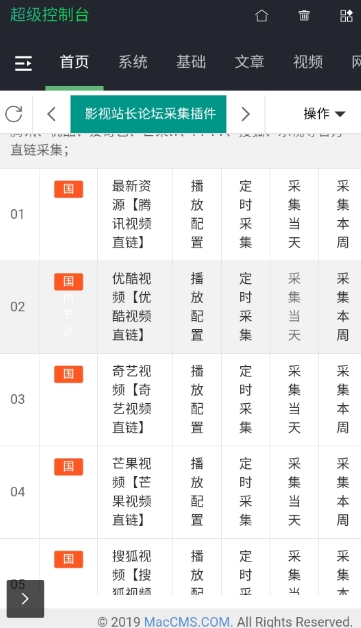This screenshot has height=628, width=361.
Task: Open the 操作 dropdown menu
Action: tap(324, 114)
